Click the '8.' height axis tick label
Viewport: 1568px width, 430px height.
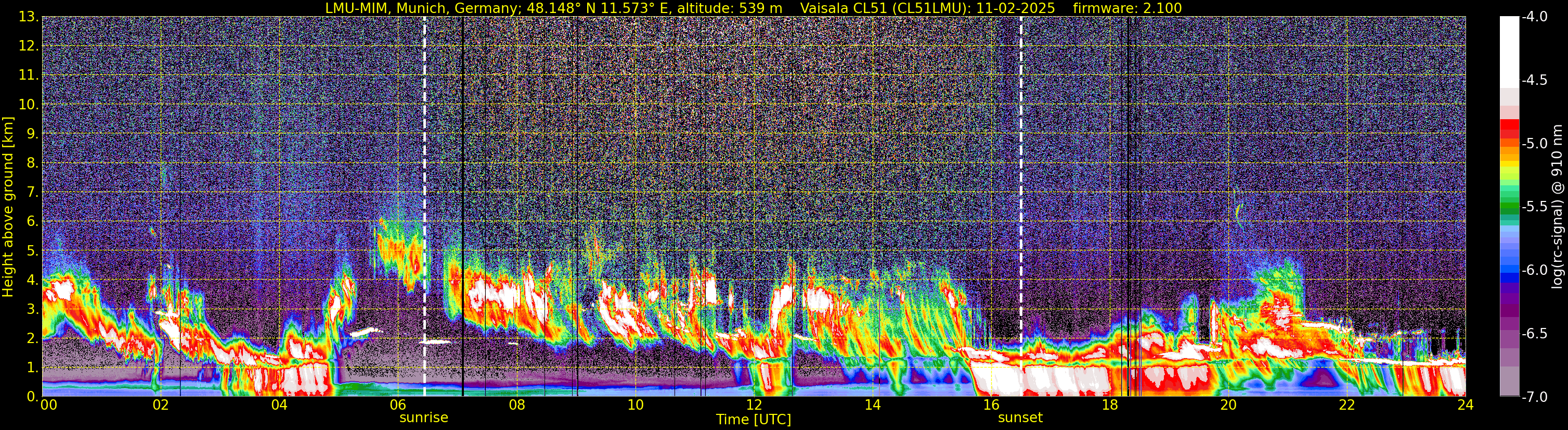click(x=32, y=163)
